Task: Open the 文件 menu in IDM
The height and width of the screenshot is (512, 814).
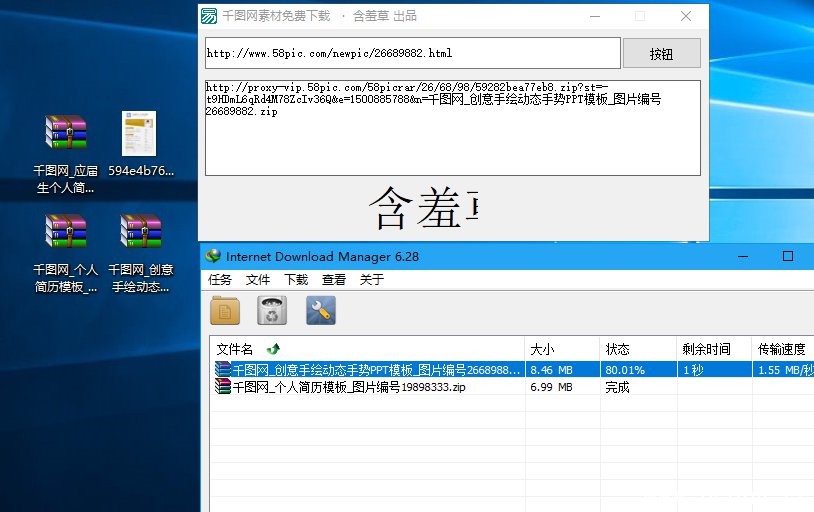Action: 257,280
